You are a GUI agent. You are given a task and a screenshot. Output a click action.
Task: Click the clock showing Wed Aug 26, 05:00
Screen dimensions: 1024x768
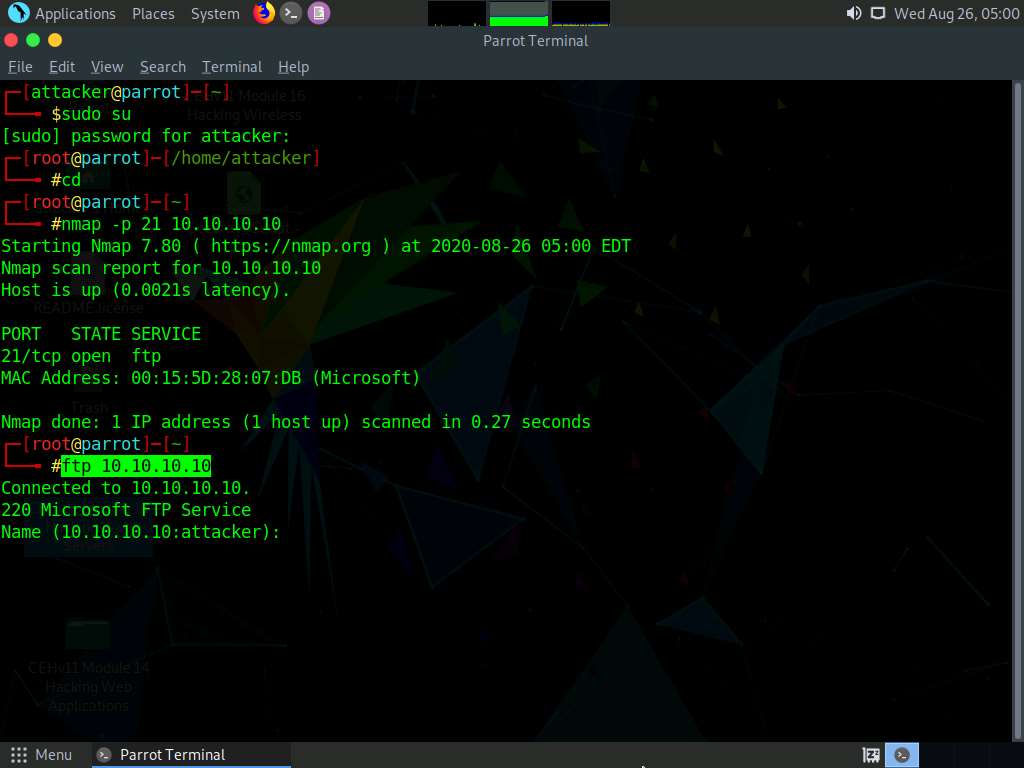(x=956, y=14)
